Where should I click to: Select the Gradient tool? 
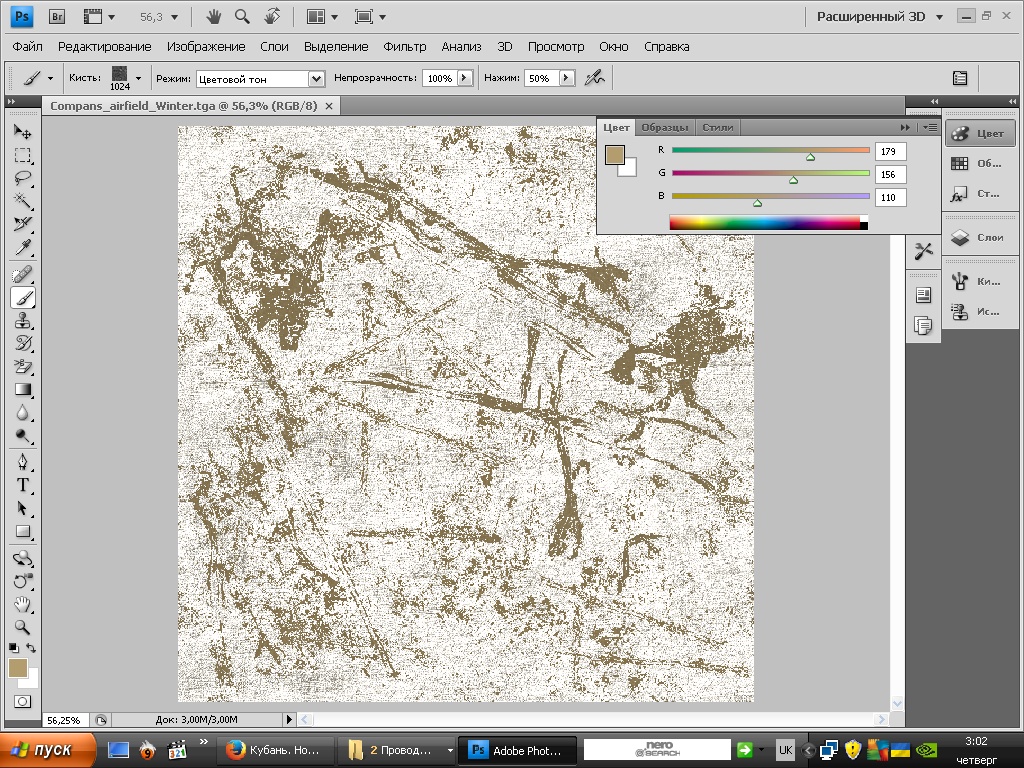tap(23, 390)
